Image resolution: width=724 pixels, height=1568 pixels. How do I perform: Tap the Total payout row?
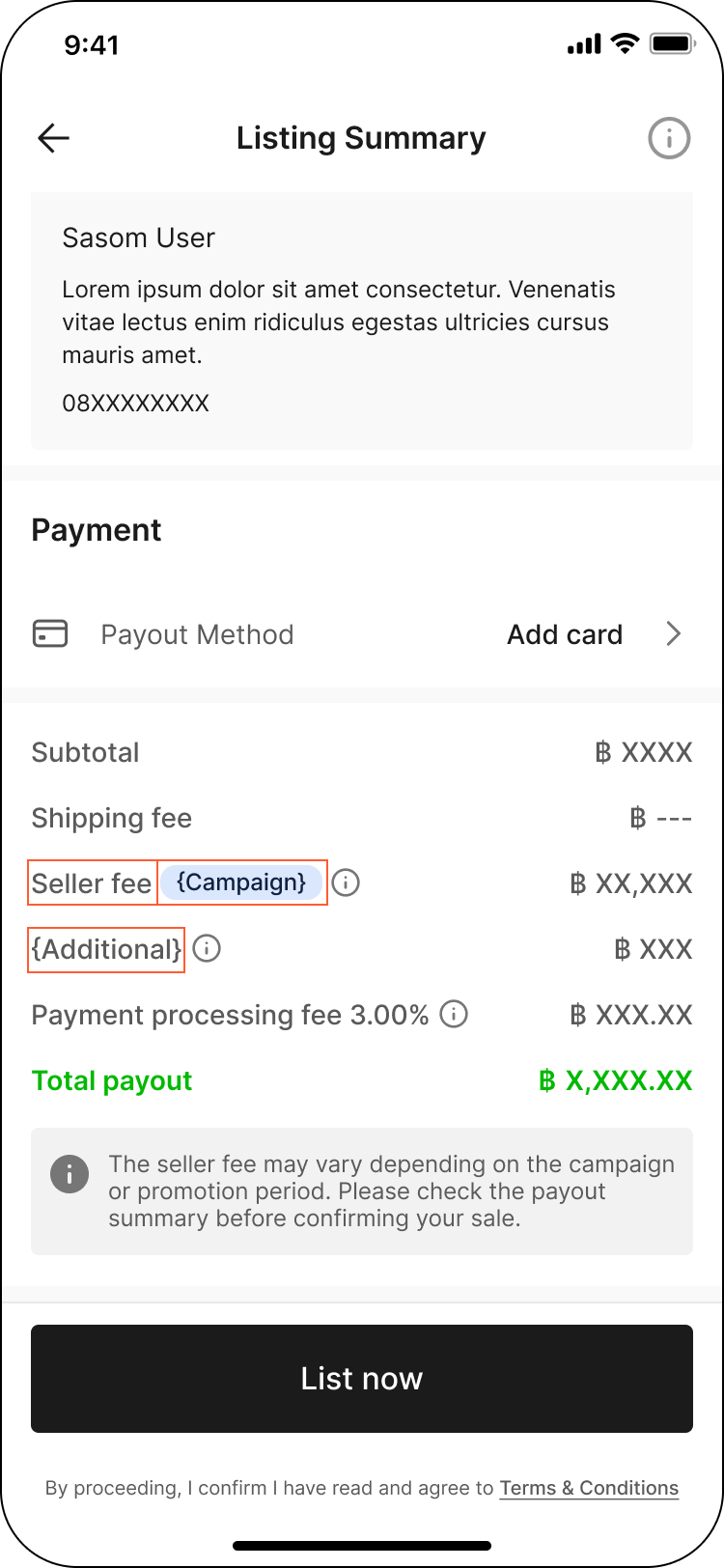pos(111,1079)
